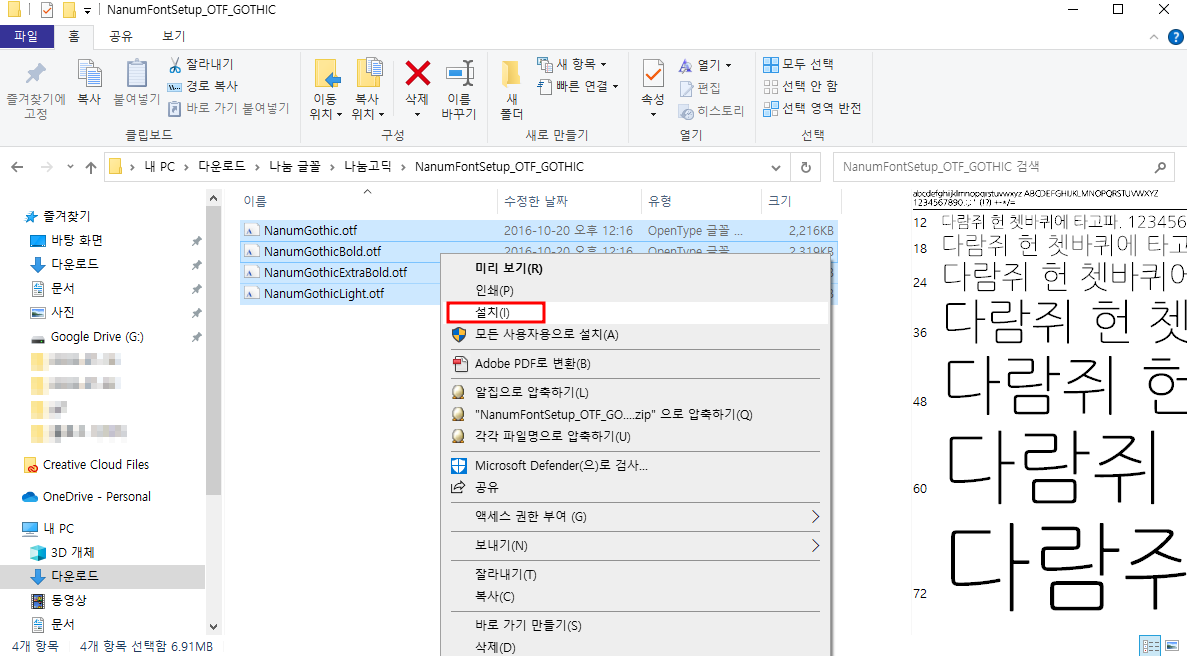Open the 이동 위치 (Move to) ribbon button
The height and width of the screenshot is (656, 1188).
click(x=326, y=89)
